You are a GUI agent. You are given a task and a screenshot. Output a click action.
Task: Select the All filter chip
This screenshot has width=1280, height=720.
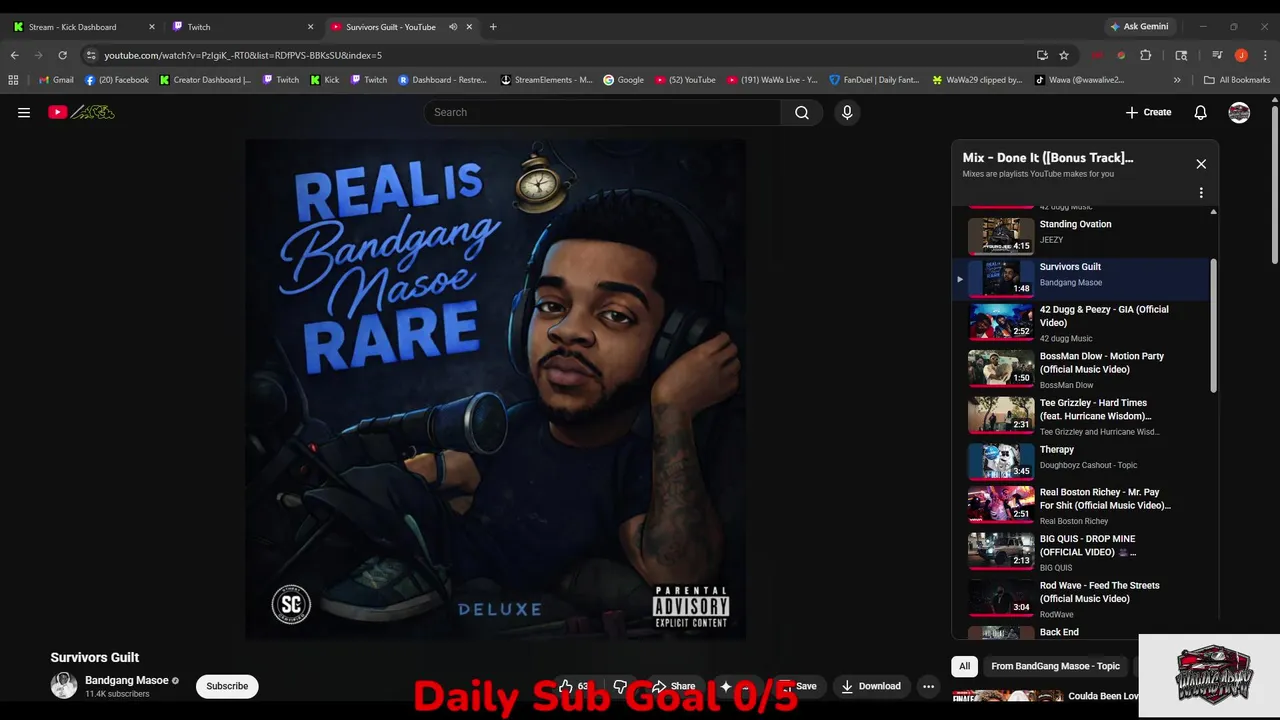(964, 666)
